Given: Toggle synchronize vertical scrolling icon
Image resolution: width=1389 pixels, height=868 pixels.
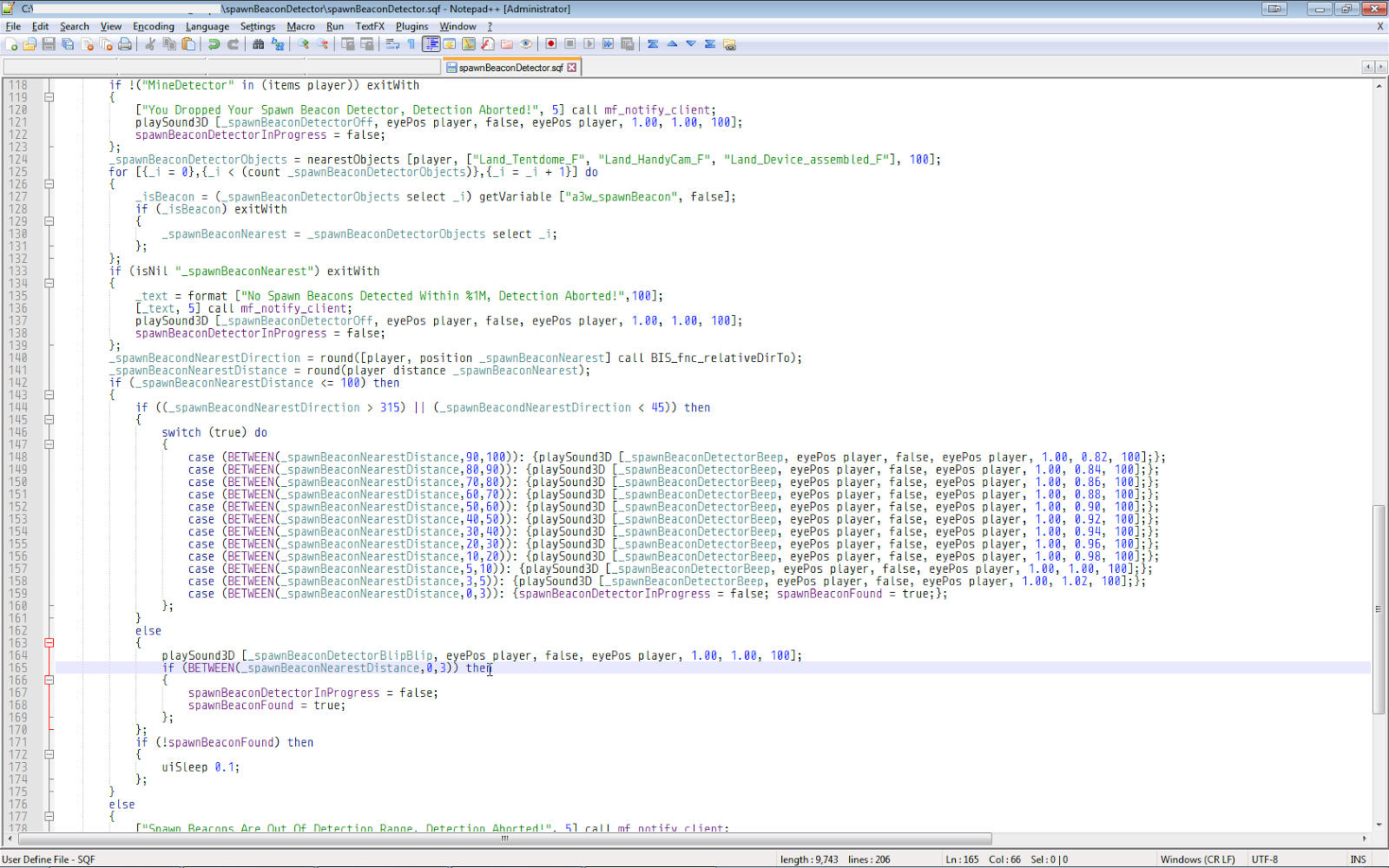Looking at the screenshot, I should click(347, 44).
